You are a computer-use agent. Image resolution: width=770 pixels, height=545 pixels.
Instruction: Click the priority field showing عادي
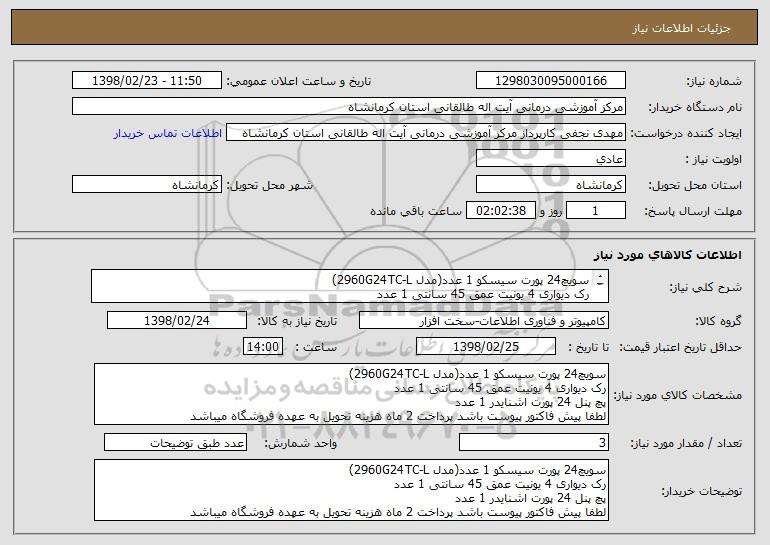tap(550, 159)
